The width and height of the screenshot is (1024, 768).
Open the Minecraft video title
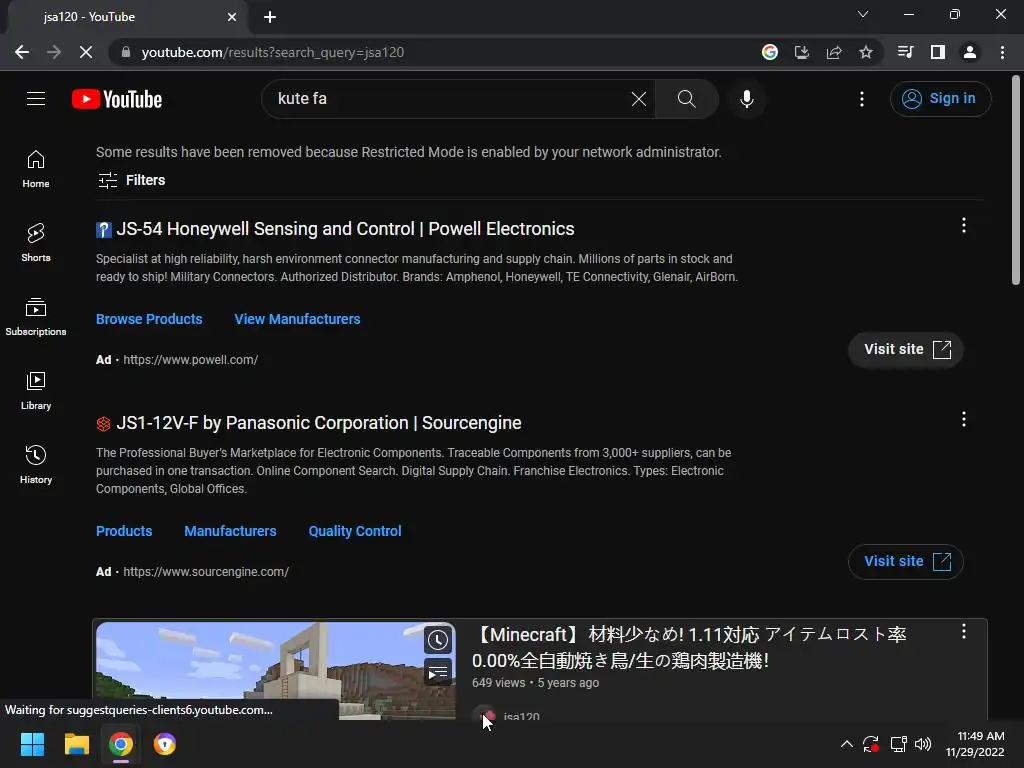(689, 647)
